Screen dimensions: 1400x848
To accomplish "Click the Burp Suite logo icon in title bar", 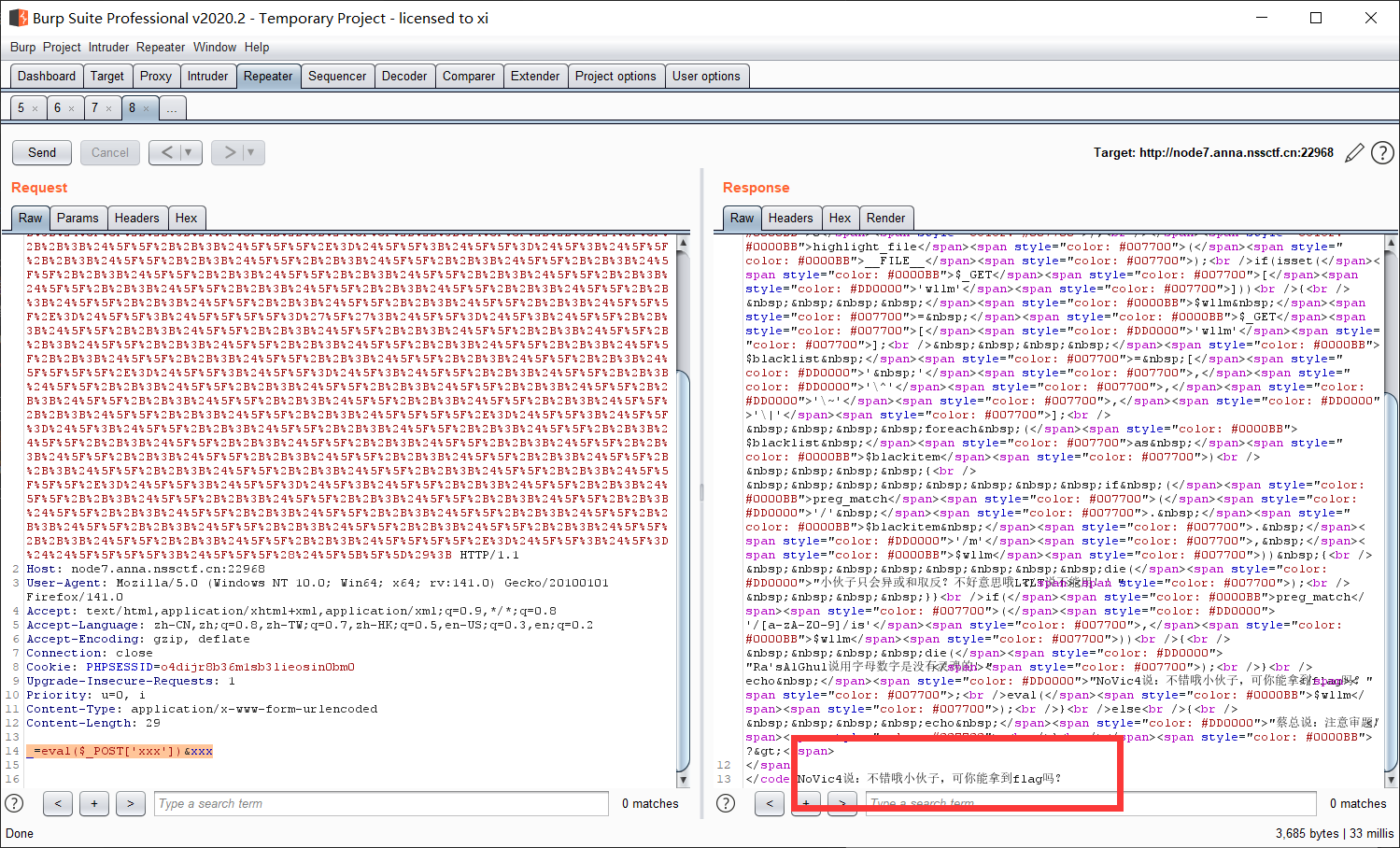I will [x=18, y=18].
